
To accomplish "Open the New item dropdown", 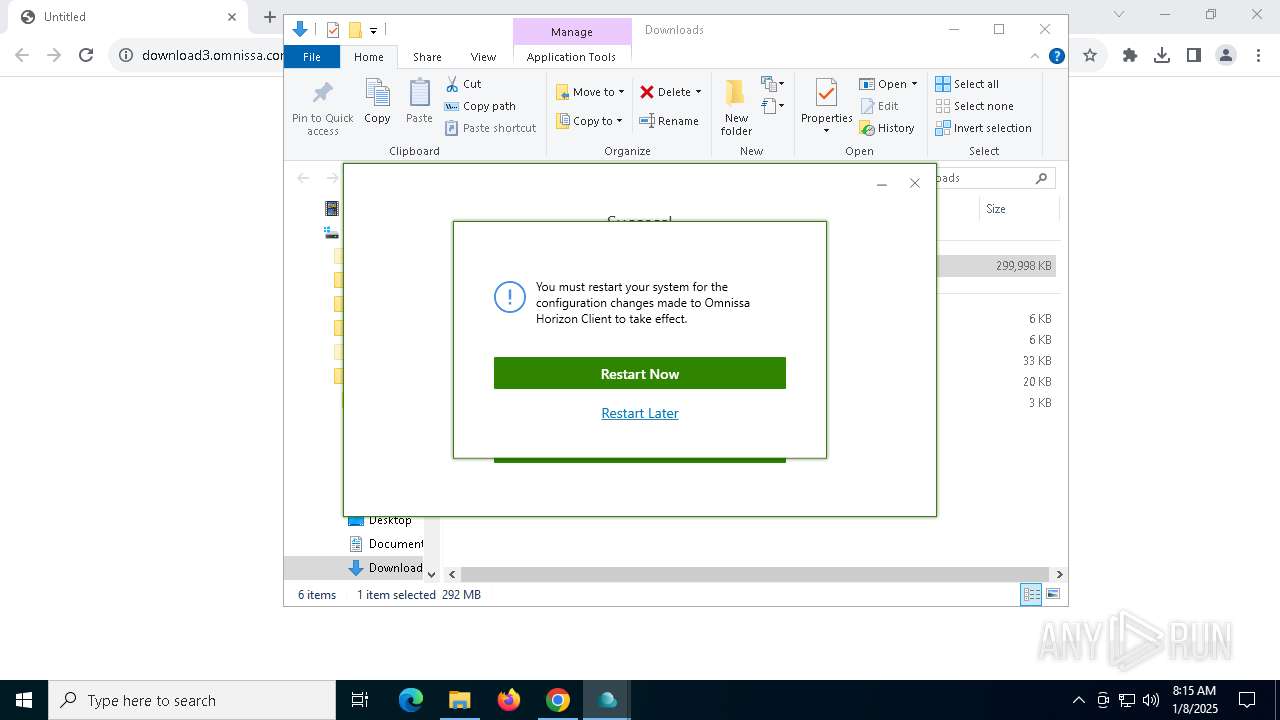I will point(772,84).
